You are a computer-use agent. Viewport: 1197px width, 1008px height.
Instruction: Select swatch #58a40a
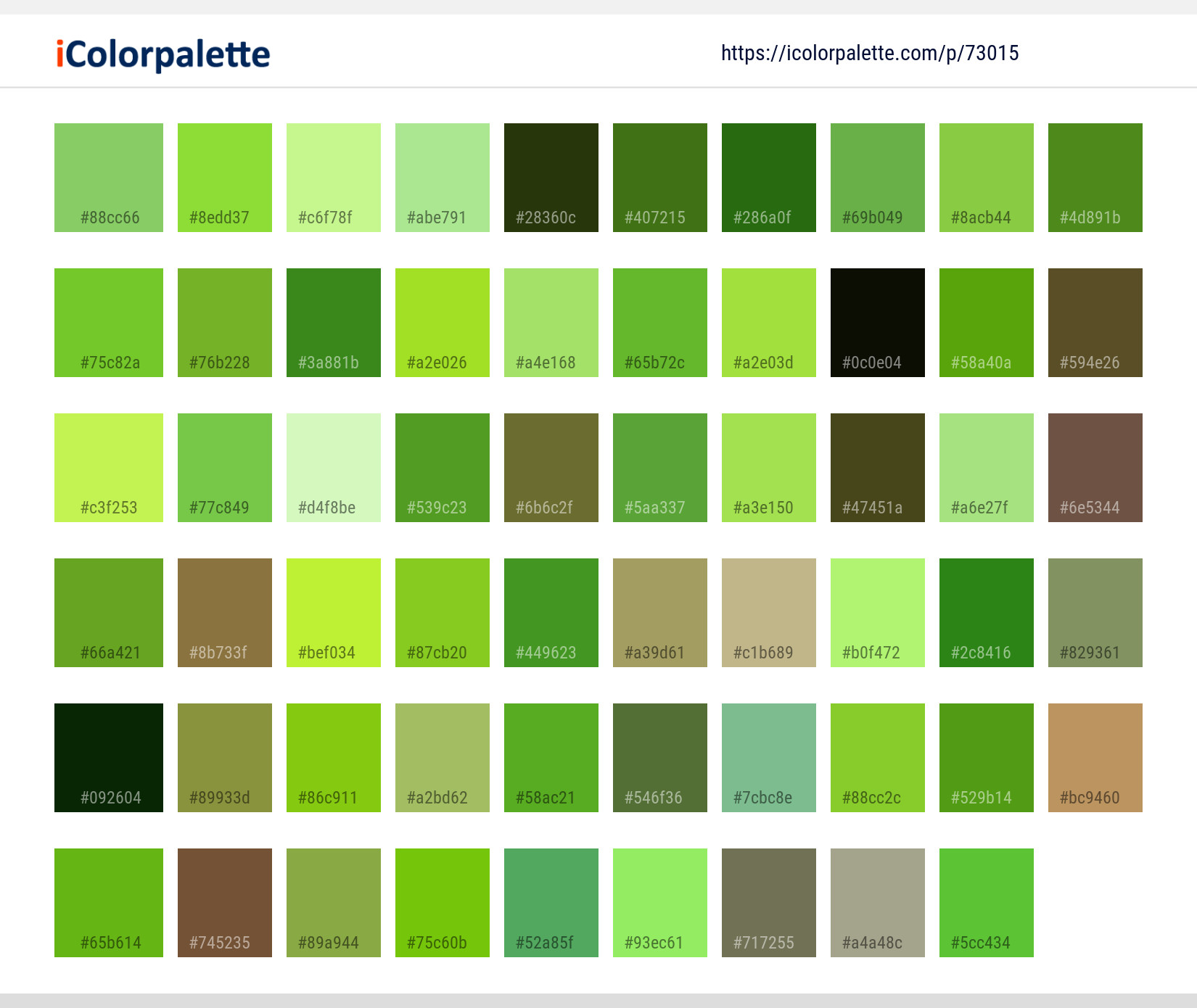(987, 323)
